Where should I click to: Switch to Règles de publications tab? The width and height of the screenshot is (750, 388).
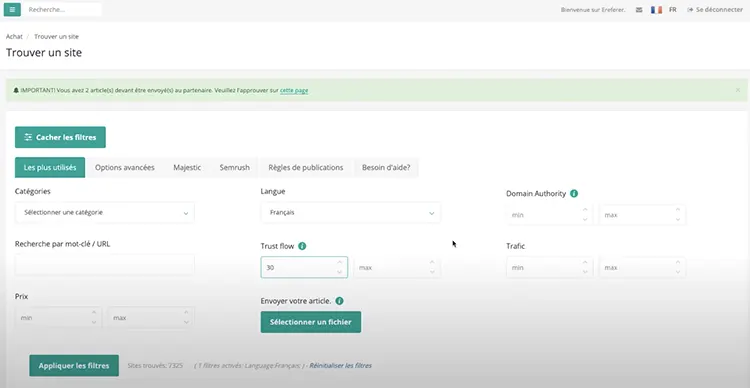pyautogui.click(x=306, y=167)
